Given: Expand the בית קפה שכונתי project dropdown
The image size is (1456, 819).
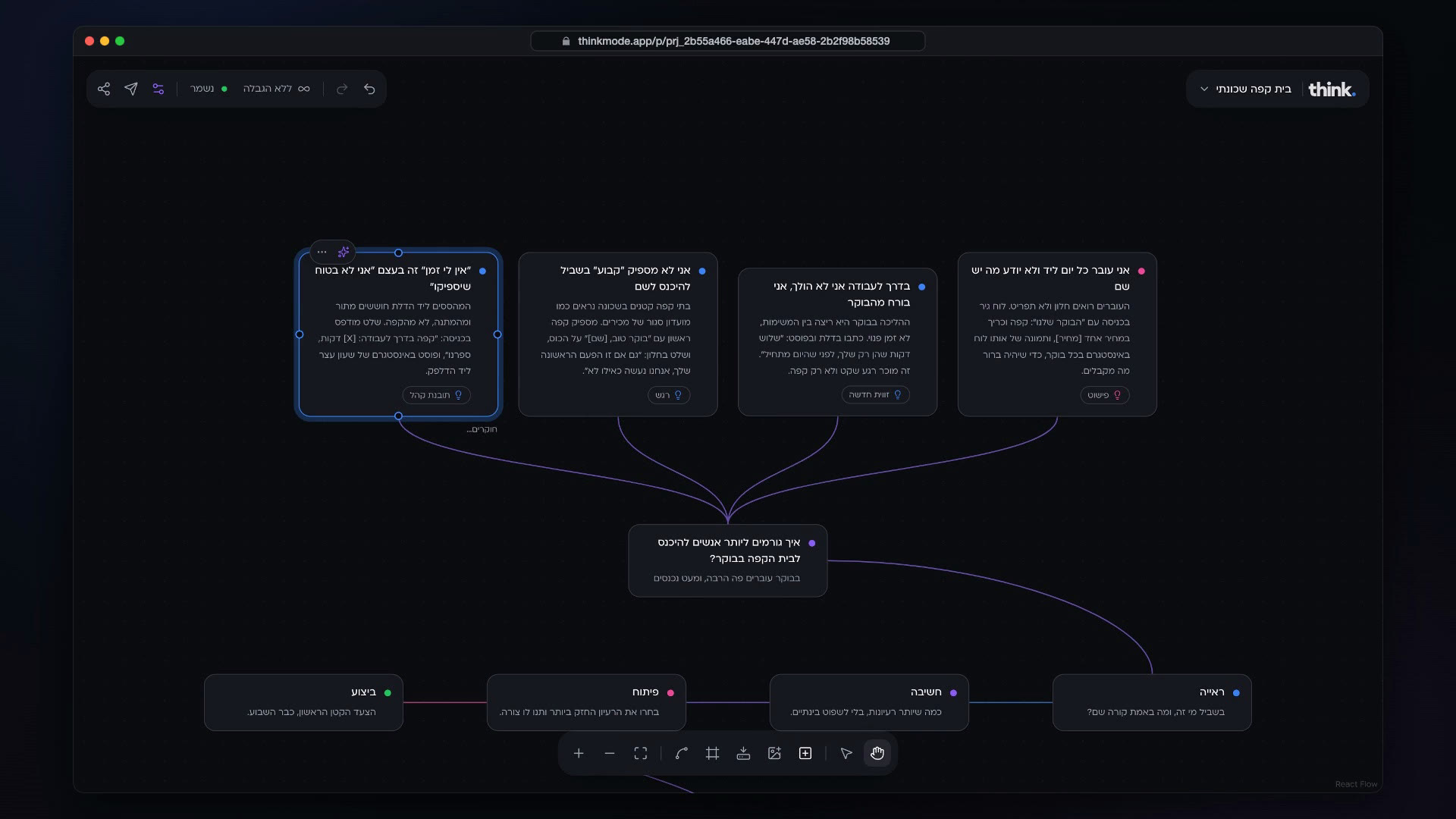Looking at the screenshot, I should (x=1246, y=89).
